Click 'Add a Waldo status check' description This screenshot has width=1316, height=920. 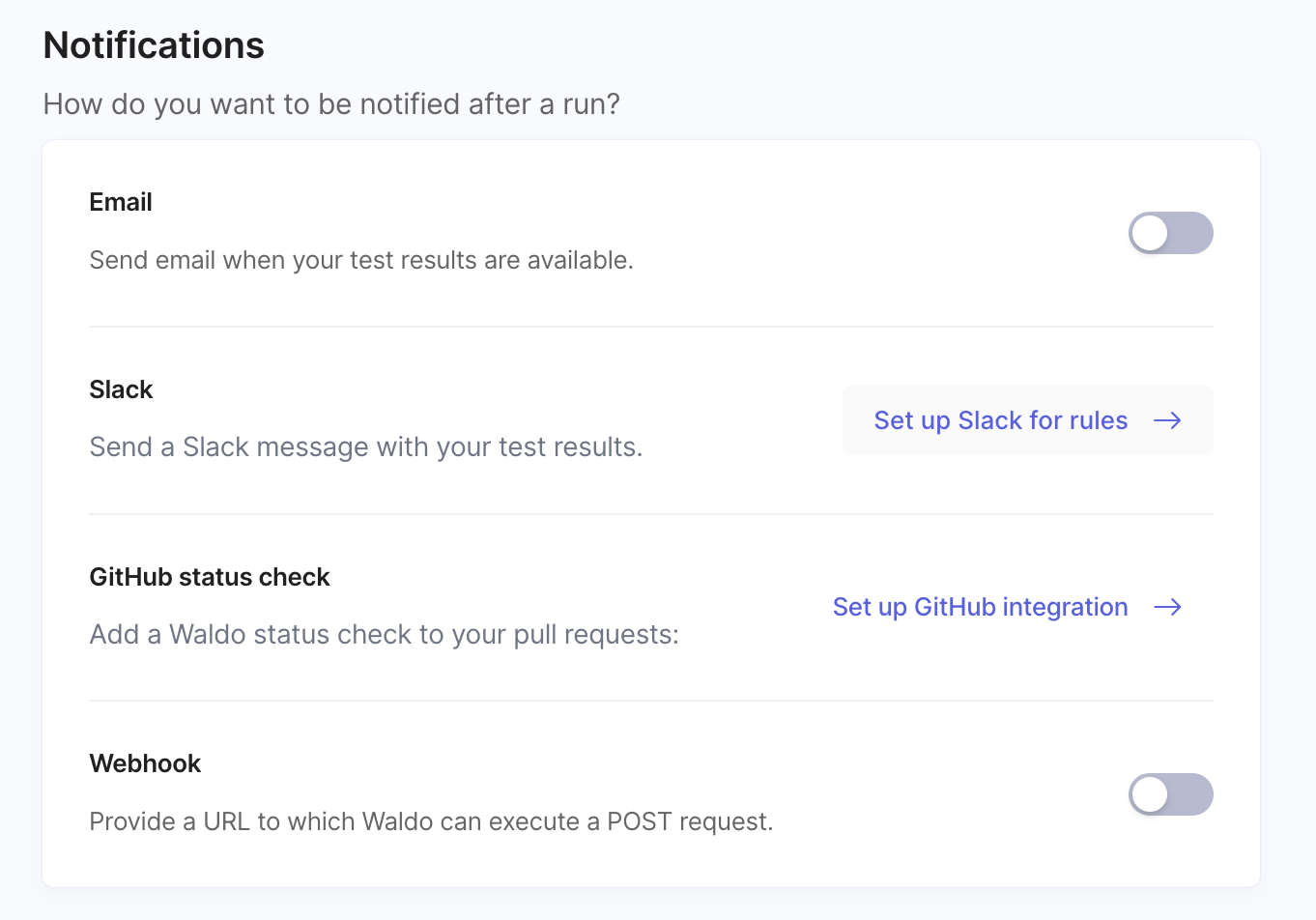click(384, 634)
